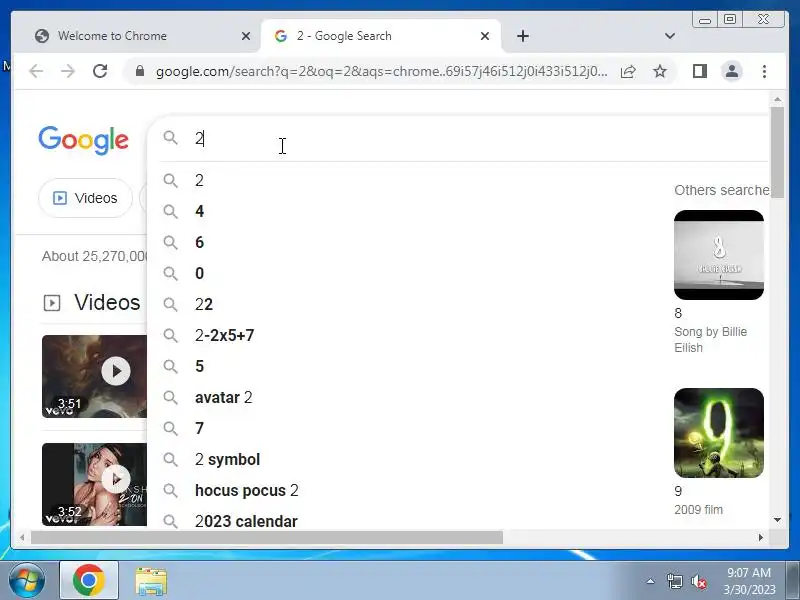Choose the suggestion "2023 calendar"

459,518
